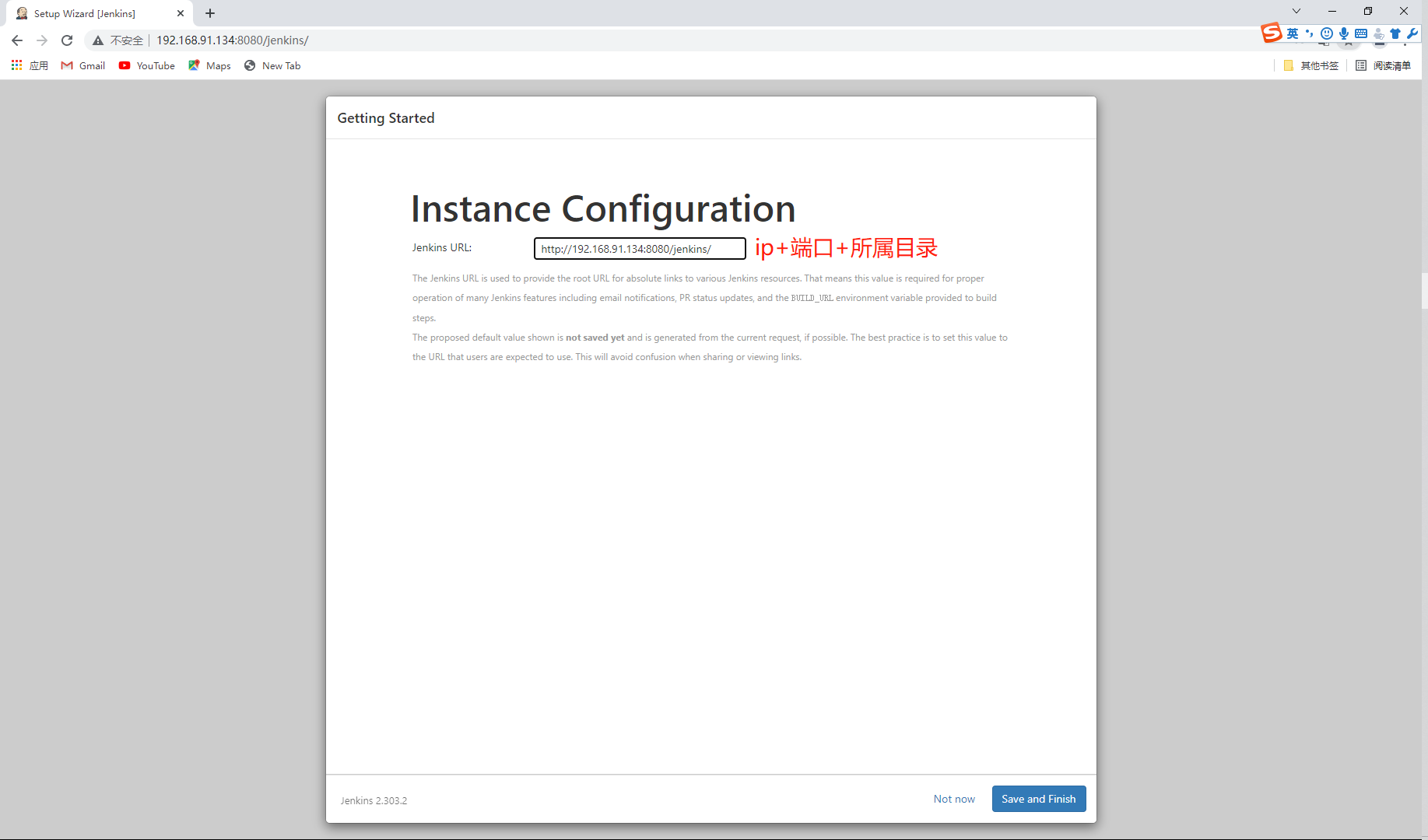Click the Jenkins 2.303.2 version text
1428x840 pixels.
(x=374, y=800)
